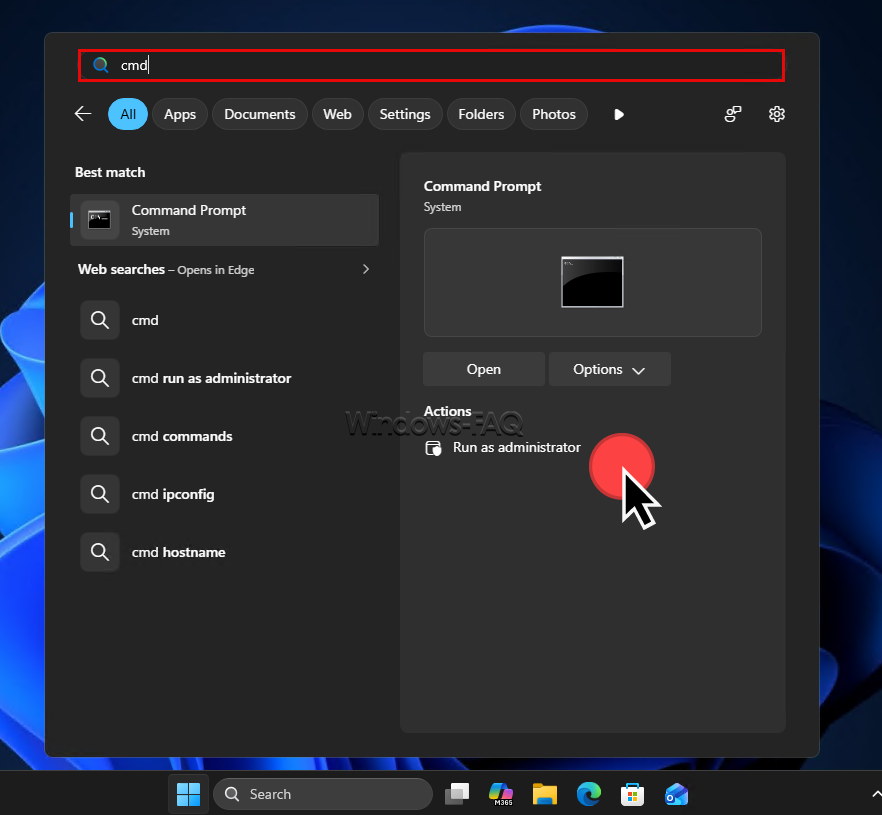Screen dimensions: 882x815
Task: Launch Outlook from the taskbar
Action: click(676, 794)
